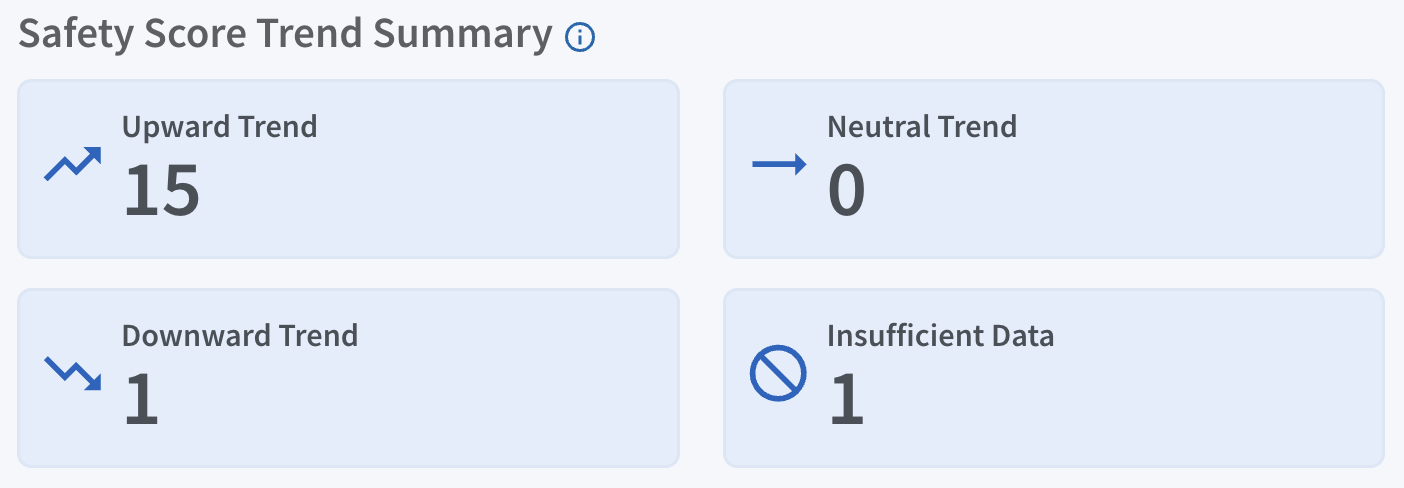Click the words Safety Score in the heading

[133, 35]
